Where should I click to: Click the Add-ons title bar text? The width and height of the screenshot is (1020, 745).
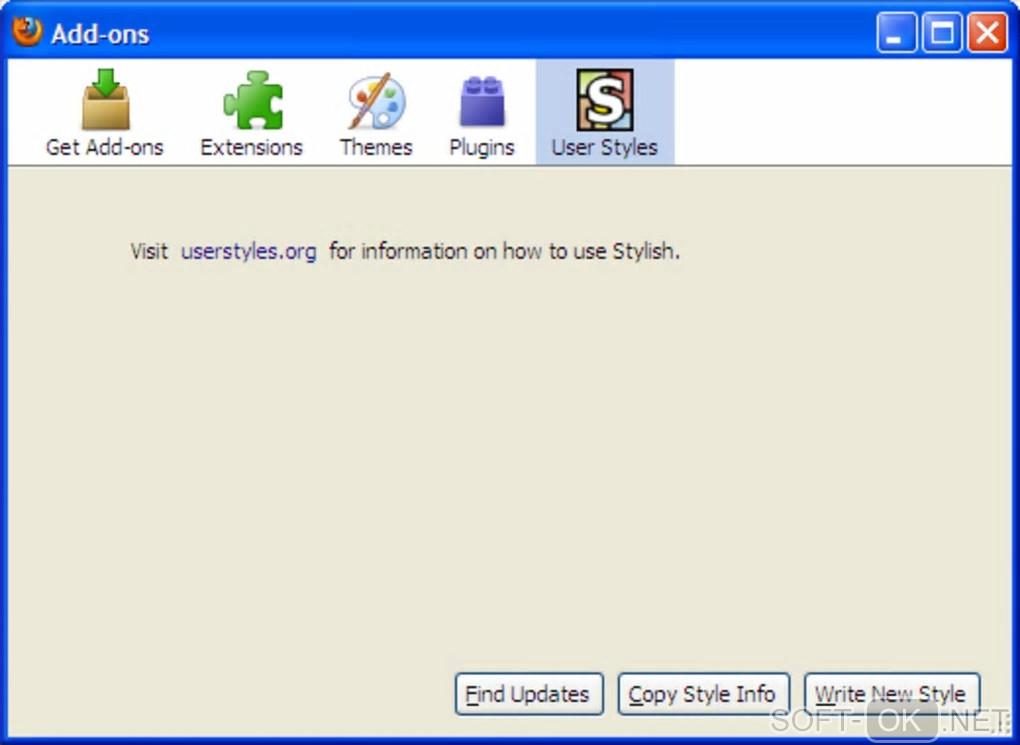coord(100,34)
